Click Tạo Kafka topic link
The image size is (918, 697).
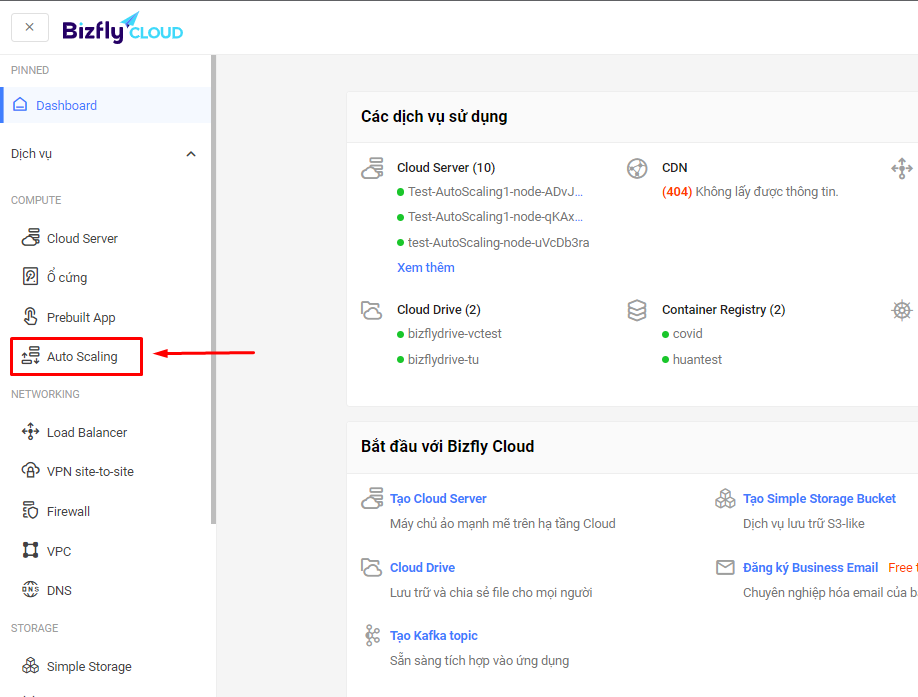(x=433, y=636)
